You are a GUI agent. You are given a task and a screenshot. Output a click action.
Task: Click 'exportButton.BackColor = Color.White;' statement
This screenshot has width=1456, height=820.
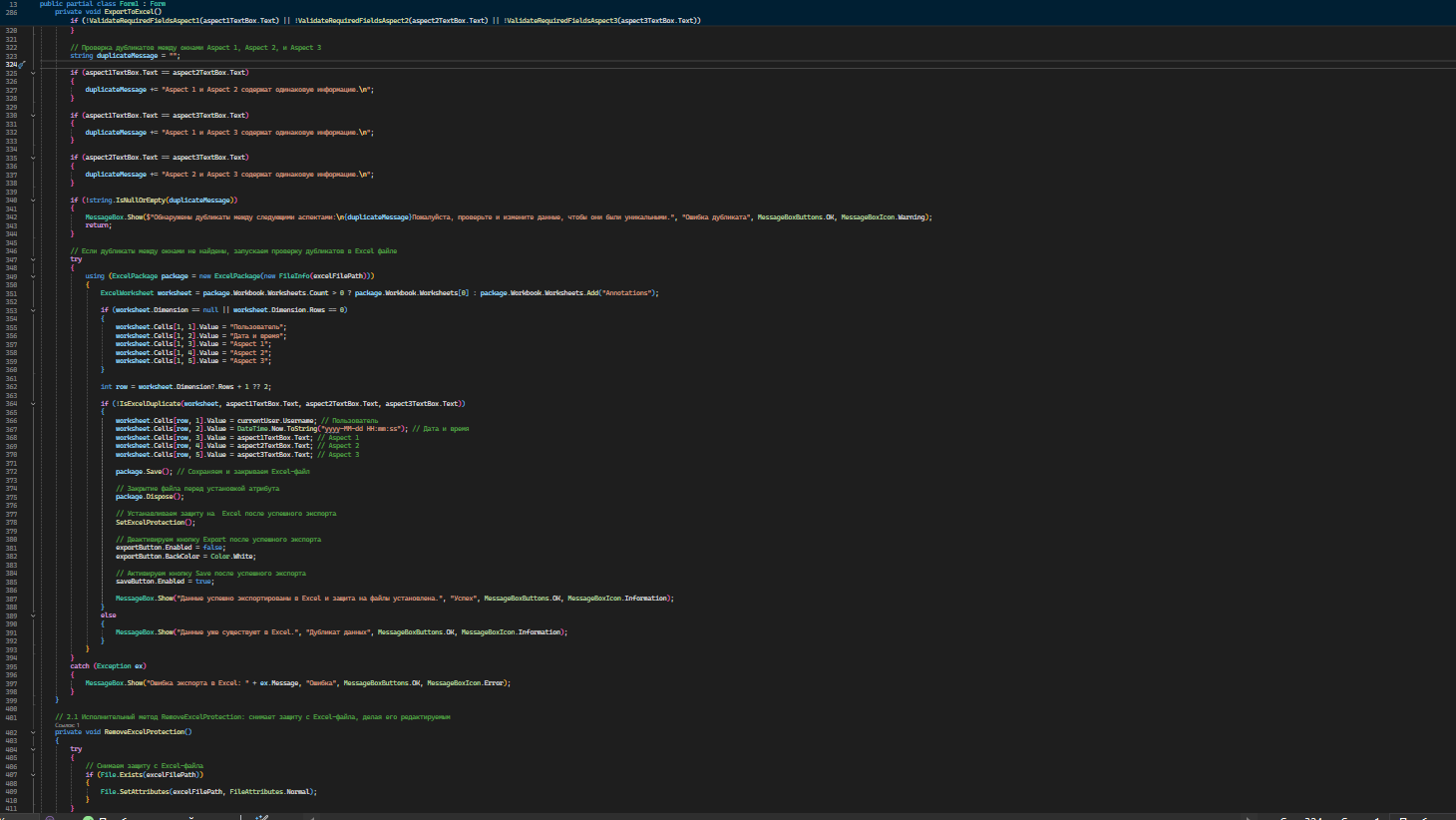[x=185, y=557]
